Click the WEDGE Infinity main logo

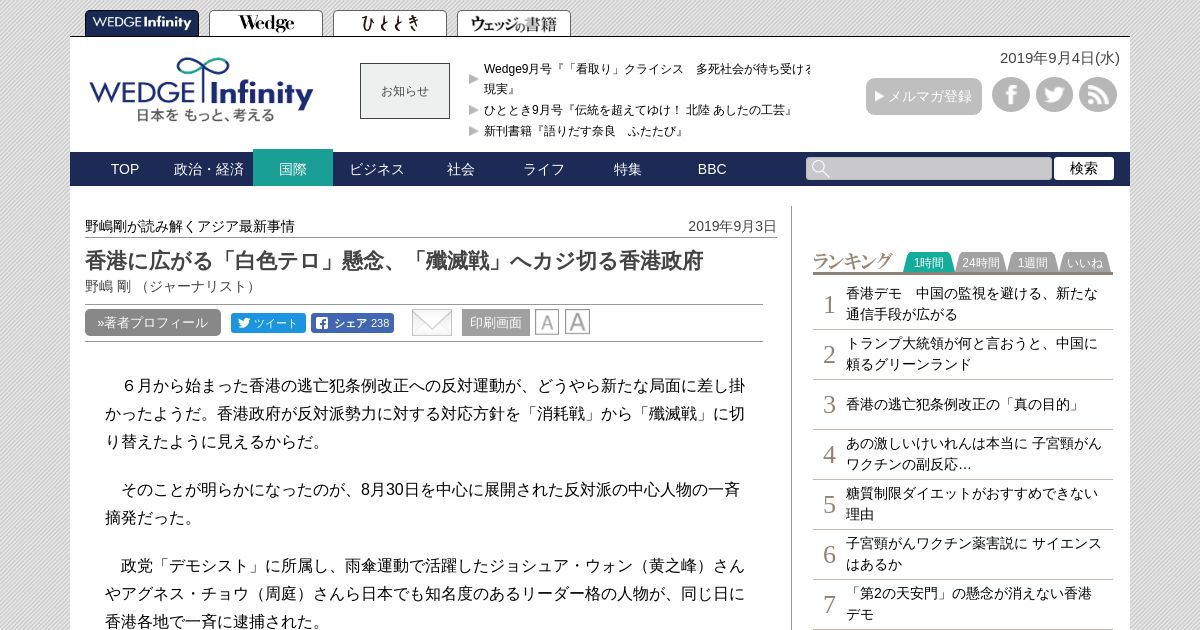pos(202,90)
